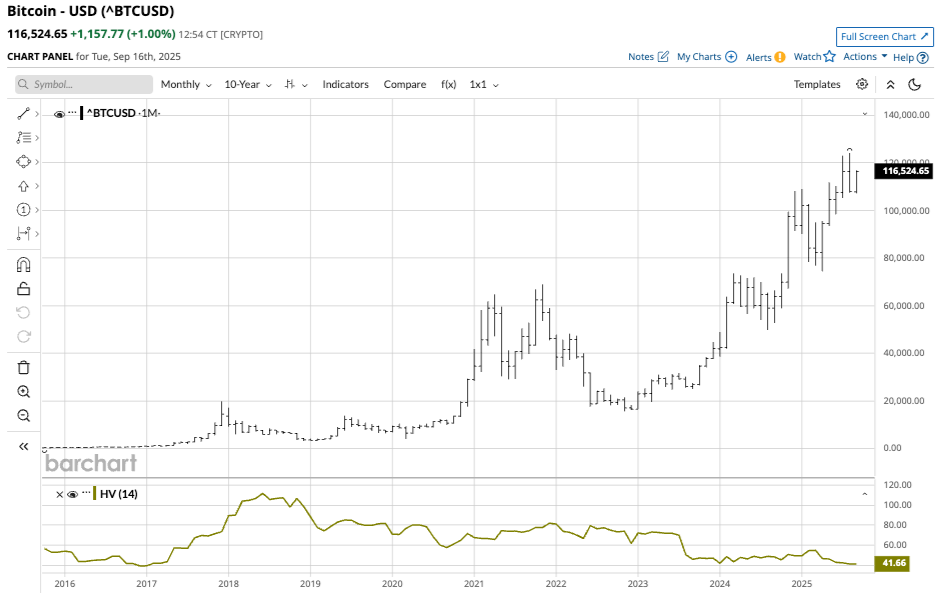
Task: Click the ^BTCUSD 1M series label
Action: [x=123, y=113]
